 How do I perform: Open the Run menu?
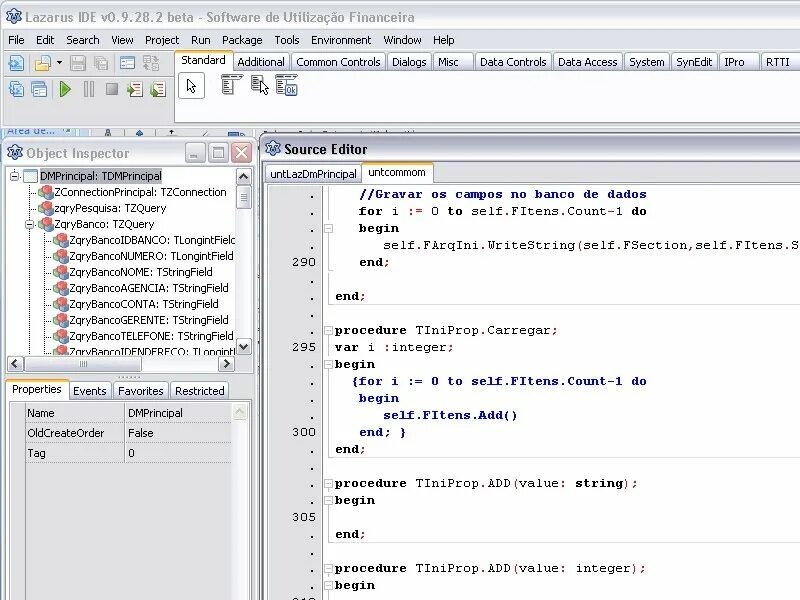point(201,40)
